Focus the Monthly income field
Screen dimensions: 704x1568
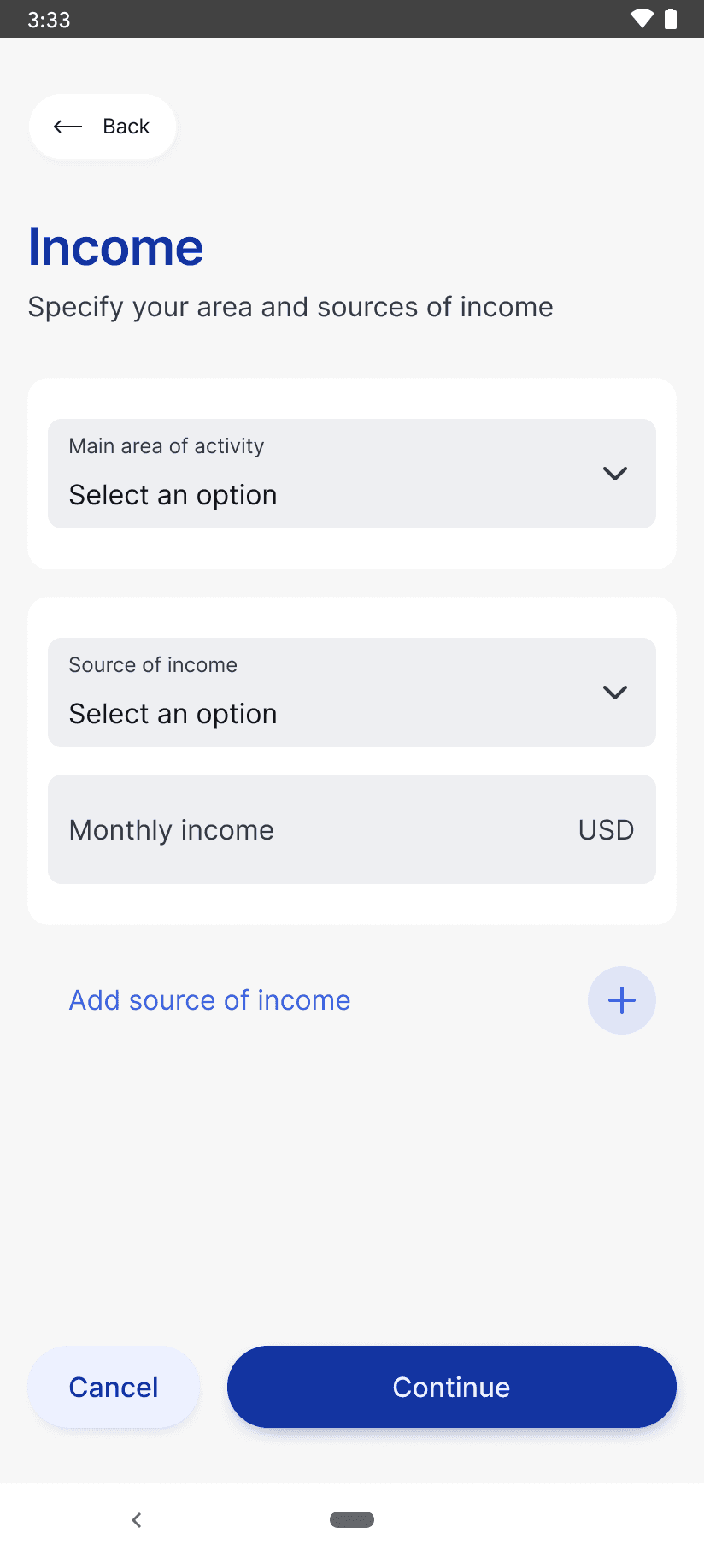pos(352,829)
